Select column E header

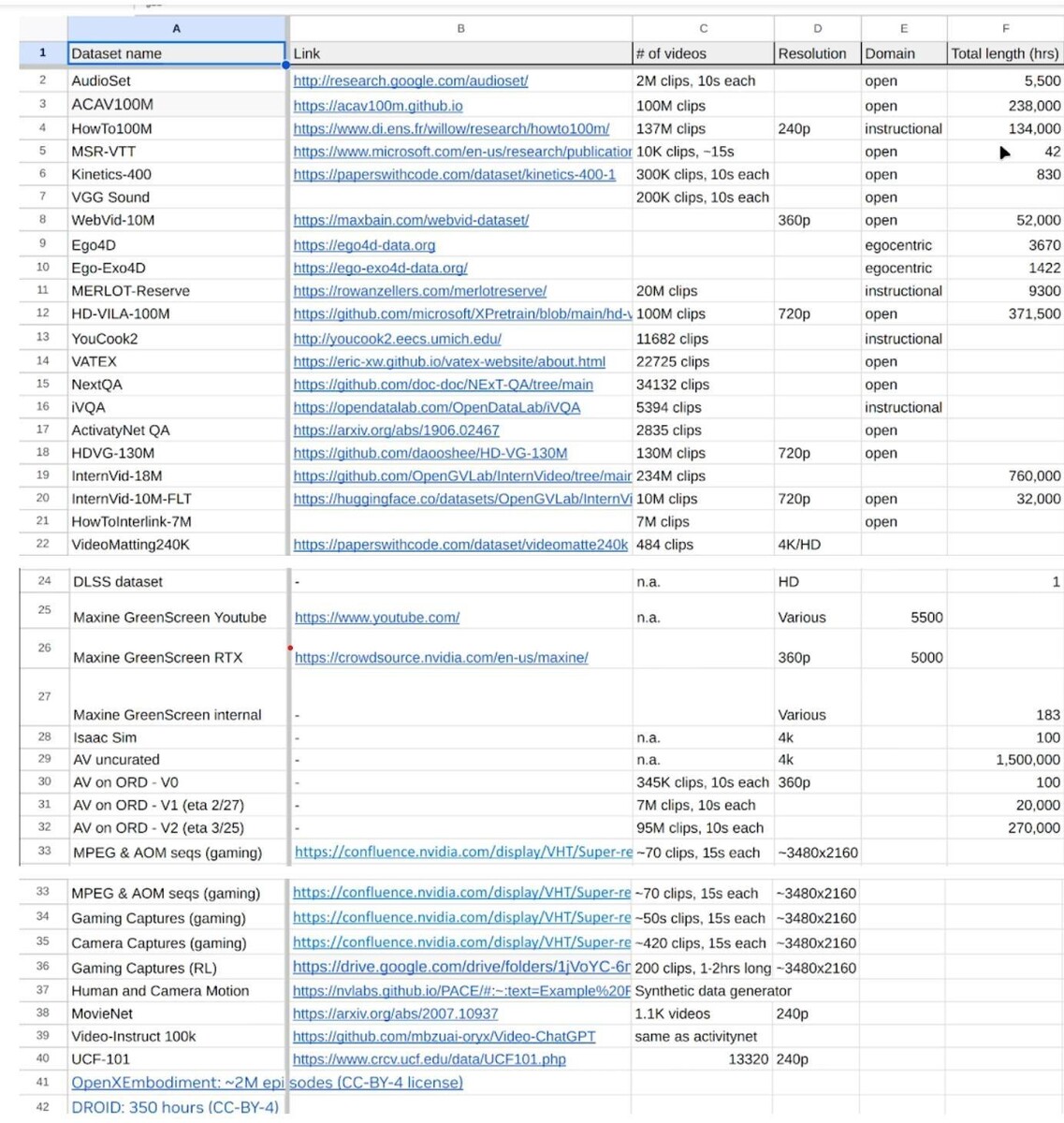[903, 29]
